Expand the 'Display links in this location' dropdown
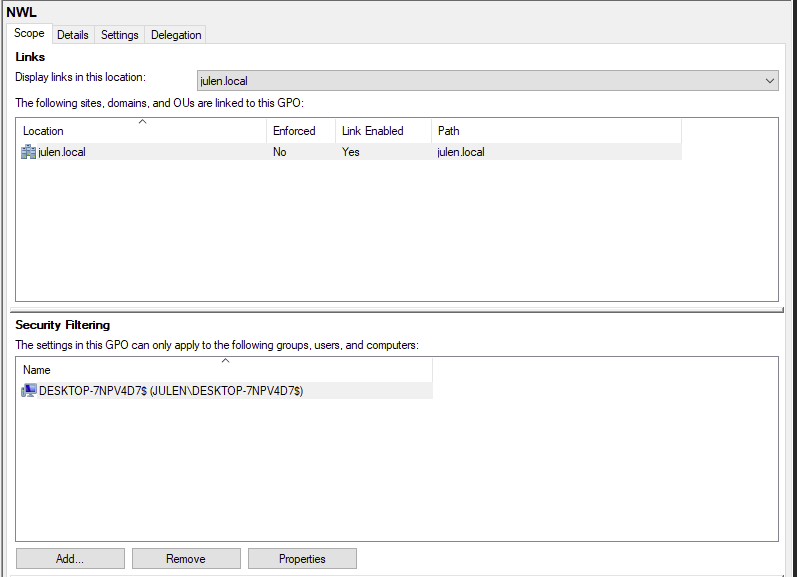The image size is (797, 577). [x=769, y=80]
